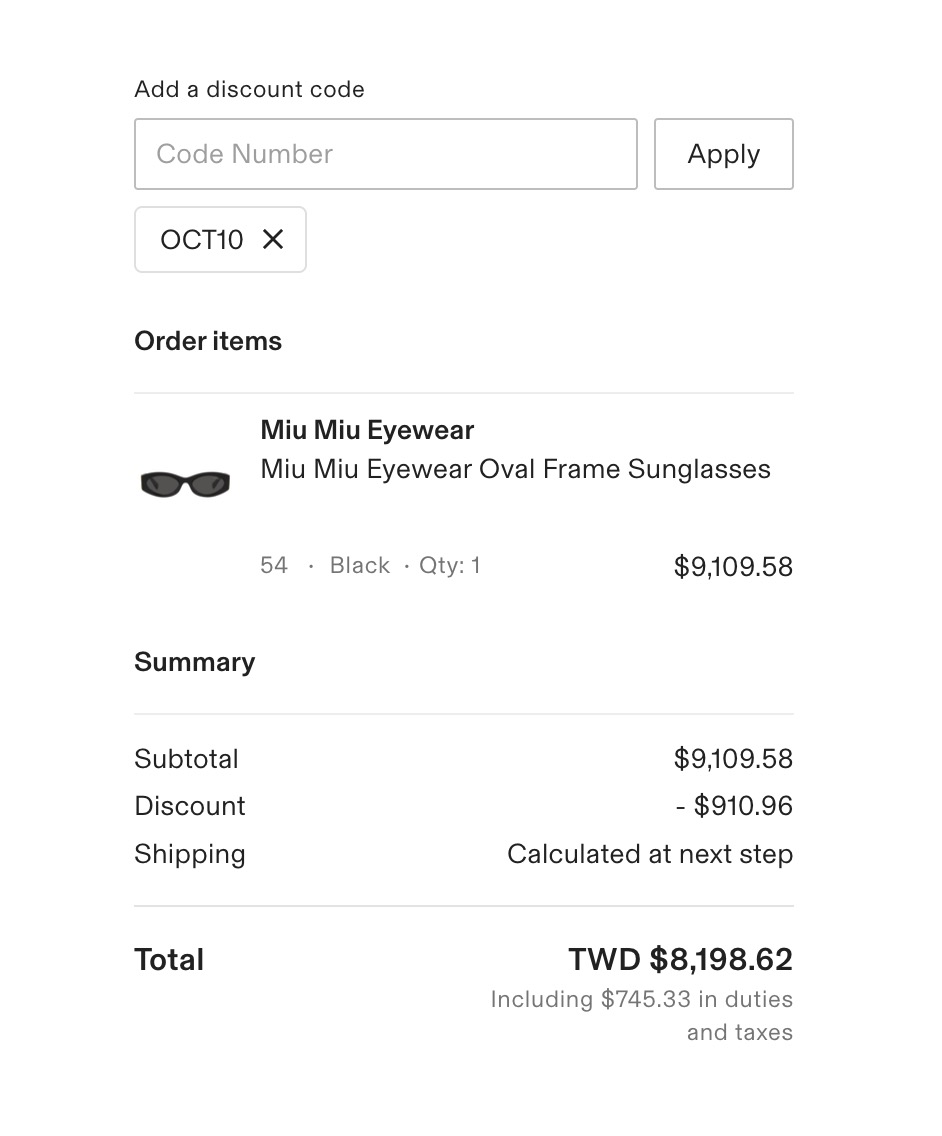Click the Code Number input field
942x1136 pixels.
tap(385, 154)
